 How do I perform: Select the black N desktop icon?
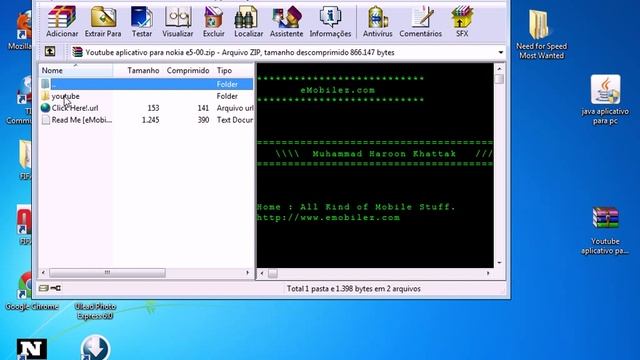[31, 349]
